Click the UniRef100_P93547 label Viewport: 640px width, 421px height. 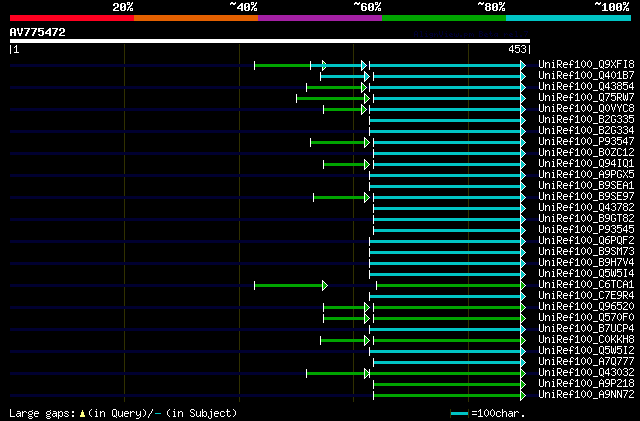[586, 142]
